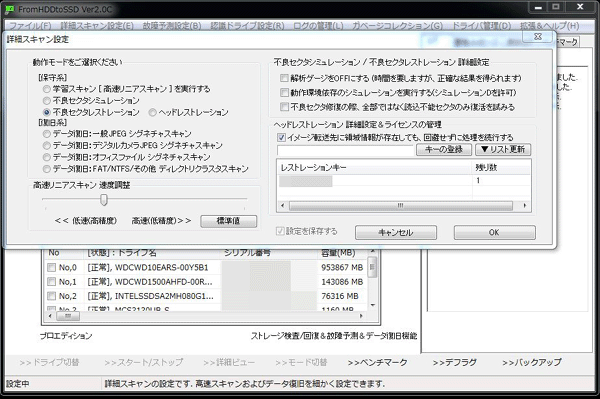Click drive list scroll right arrow
The image size is (600, 399).
tap(361, 316)
